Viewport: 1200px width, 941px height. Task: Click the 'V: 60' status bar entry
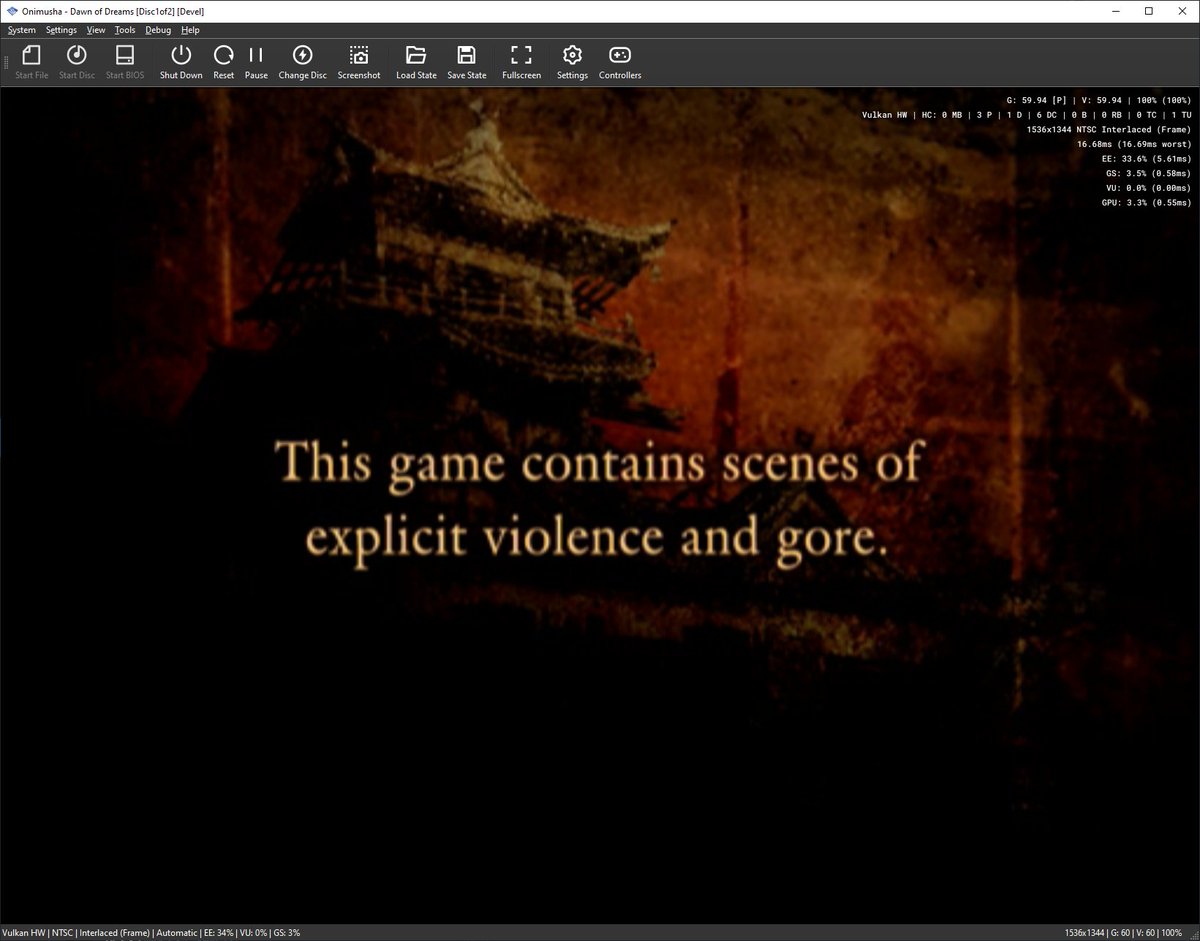(x=1147, y=933)
